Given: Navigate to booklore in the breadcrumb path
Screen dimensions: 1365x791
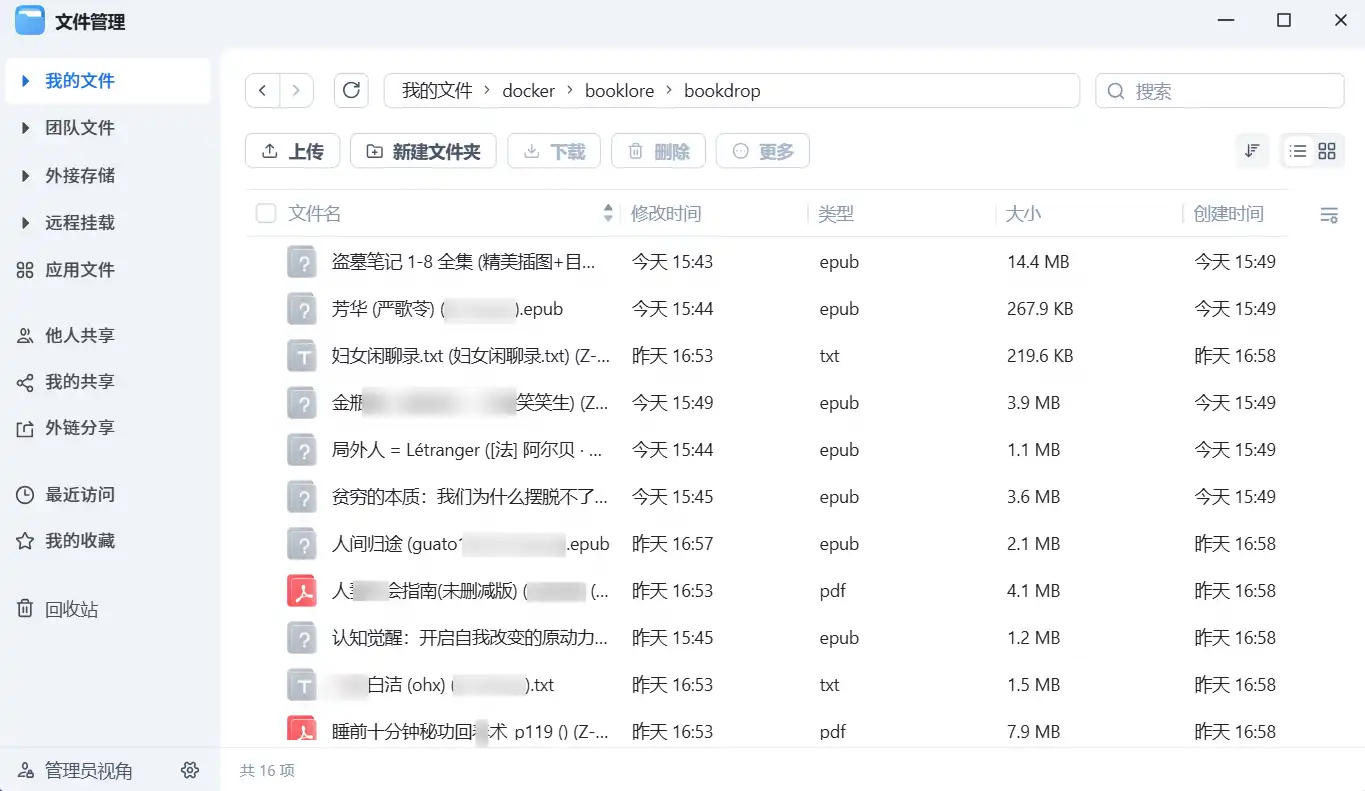Looking at the screenshot, I should [x=619, y=91].
